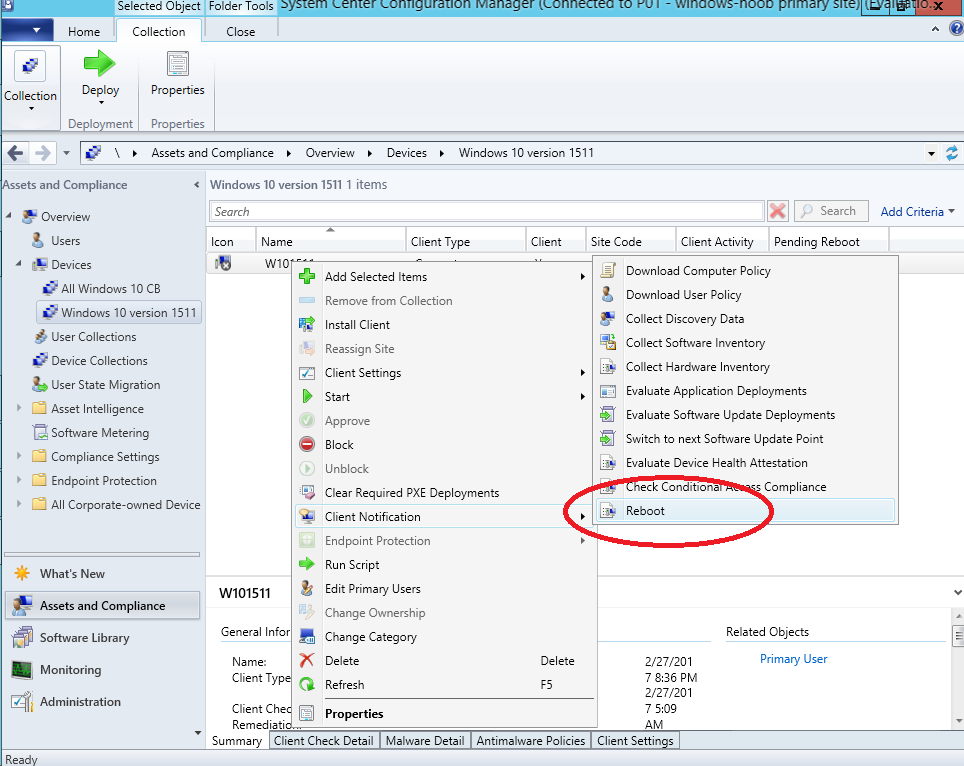Expand the All Corporate-owned Device folder

pyautogui.click(x=18, y=503)
